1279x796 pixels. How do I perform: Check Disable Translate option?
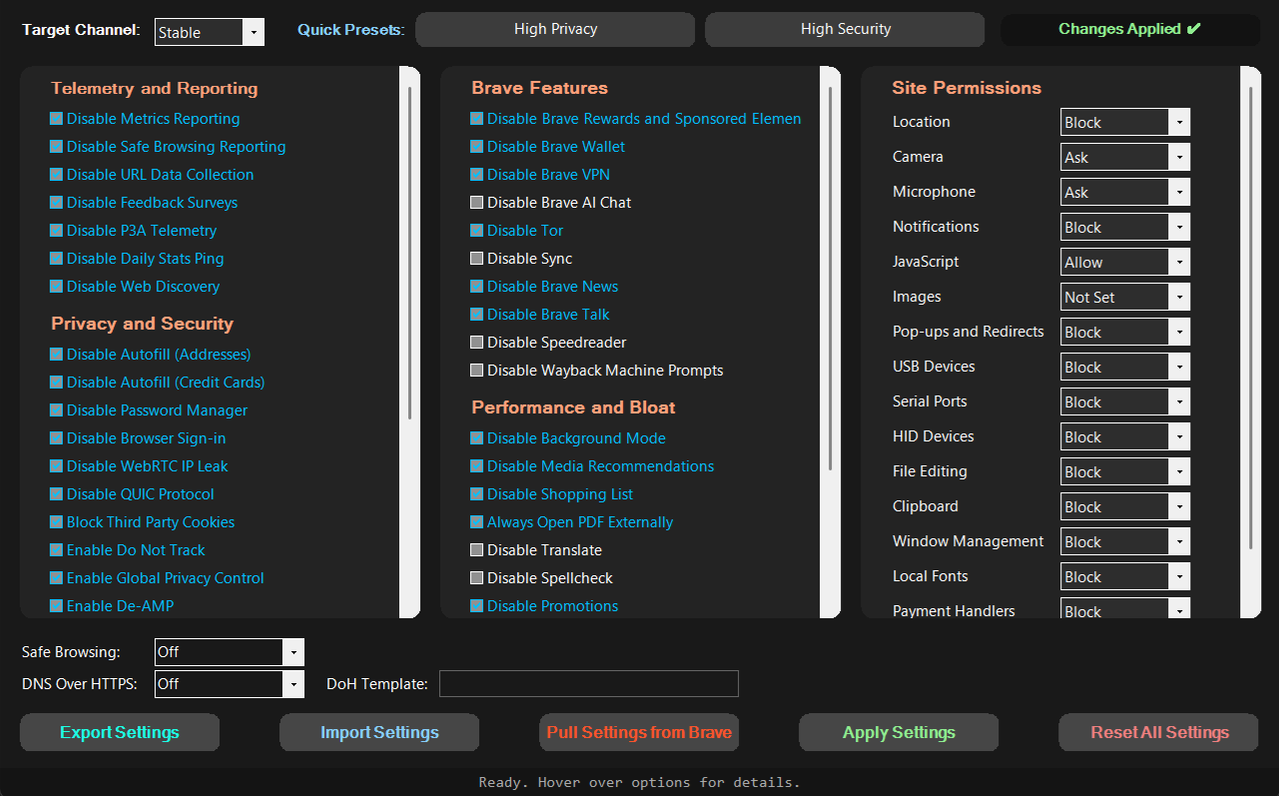click(536, 551)
